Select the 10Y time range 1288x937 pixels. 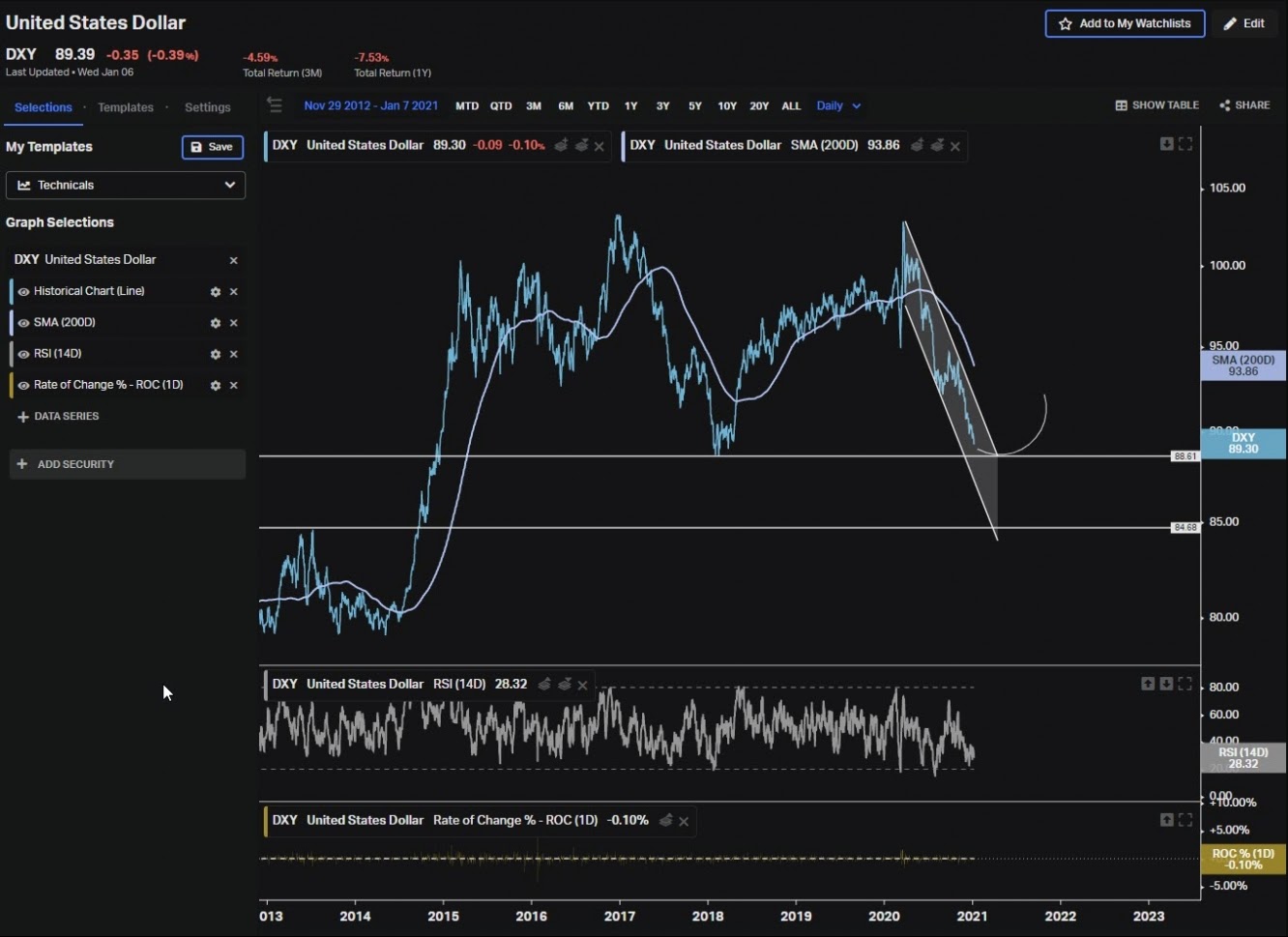(x=727, y=106)
